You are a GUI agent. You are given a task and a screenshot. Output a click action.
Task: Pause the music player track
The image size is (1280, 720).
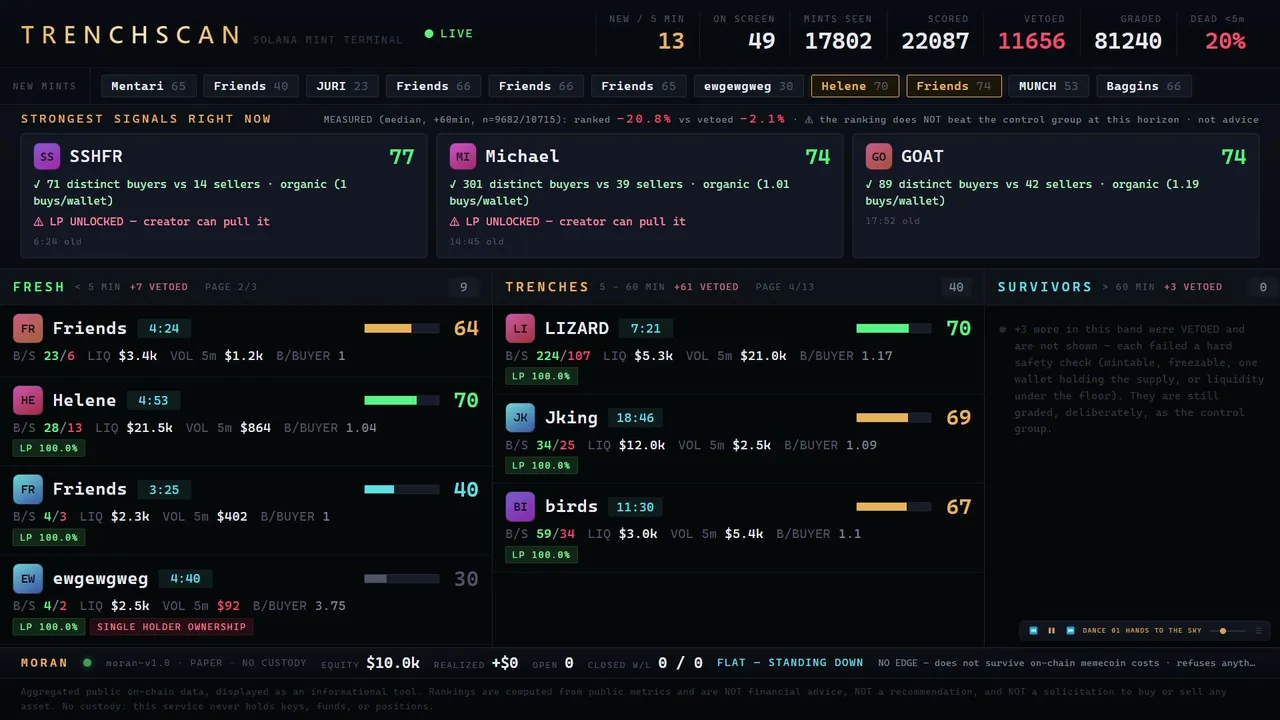click(1051, 631)
